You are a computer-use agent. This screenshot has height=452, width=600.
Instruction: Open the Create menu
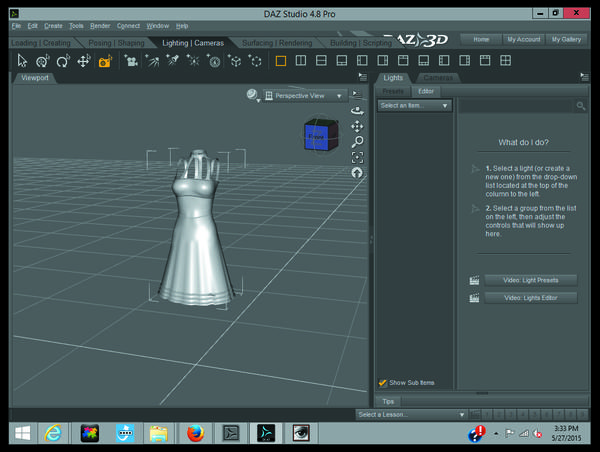tap(53, 26)
